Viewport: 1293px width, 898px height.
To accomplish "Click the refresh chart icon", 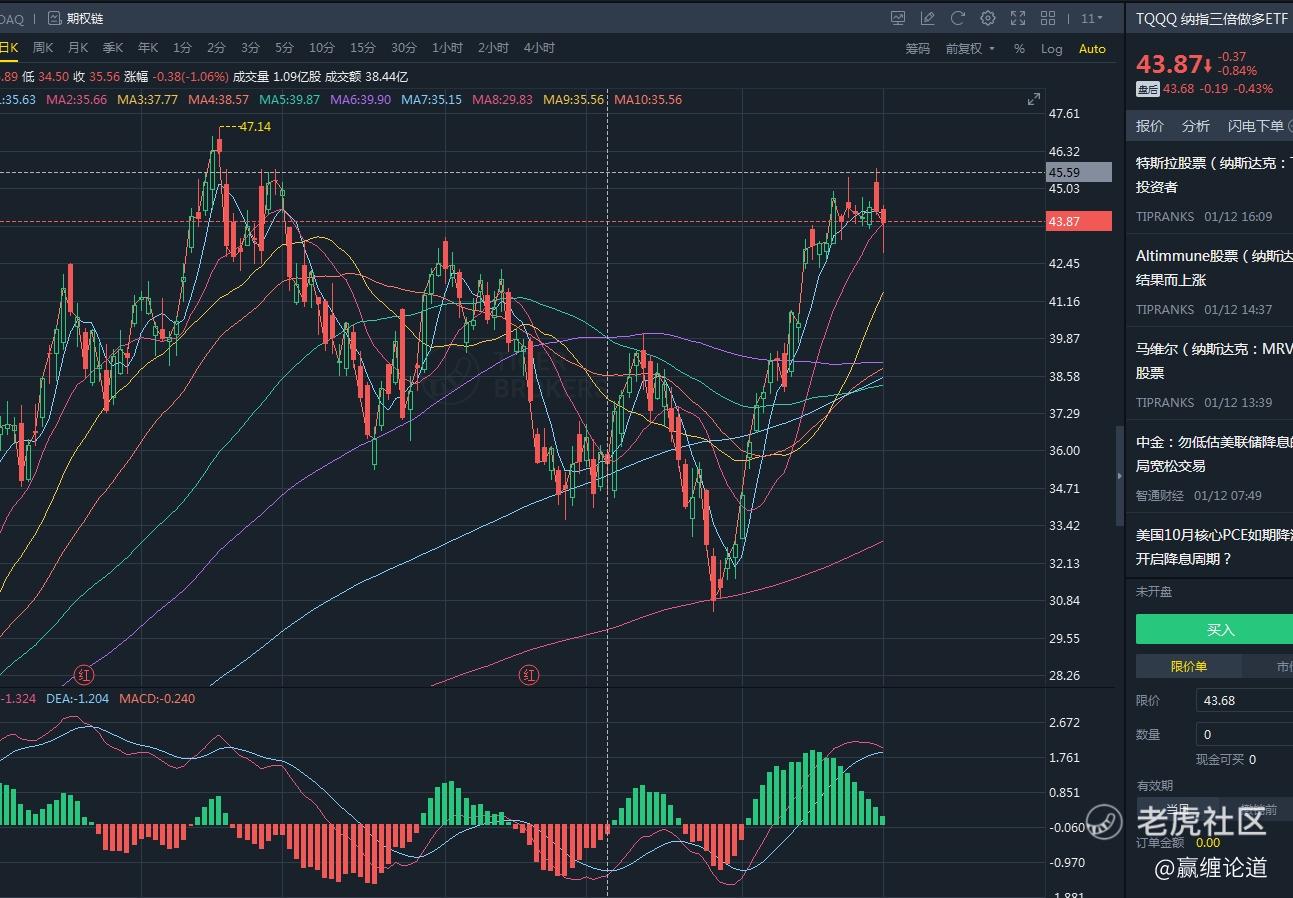I will click(x=958, y=18).
